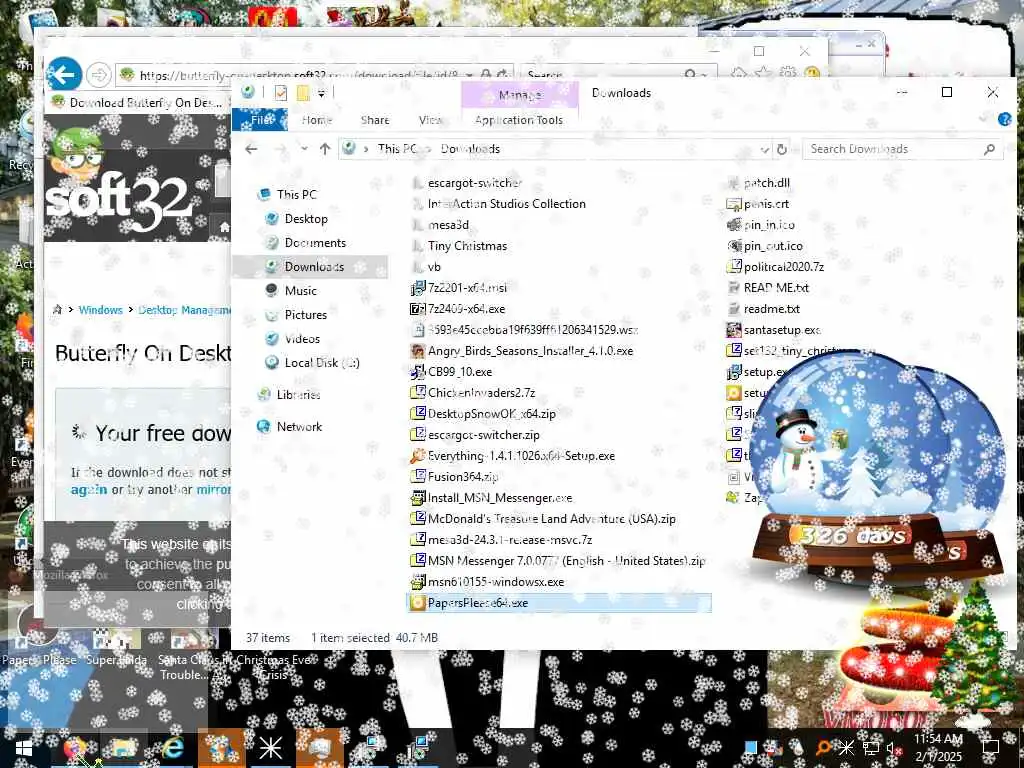This screenshot has width=1024, height=768.
Task: Open the View ribbon tab
Action: [x=430, y=120]
